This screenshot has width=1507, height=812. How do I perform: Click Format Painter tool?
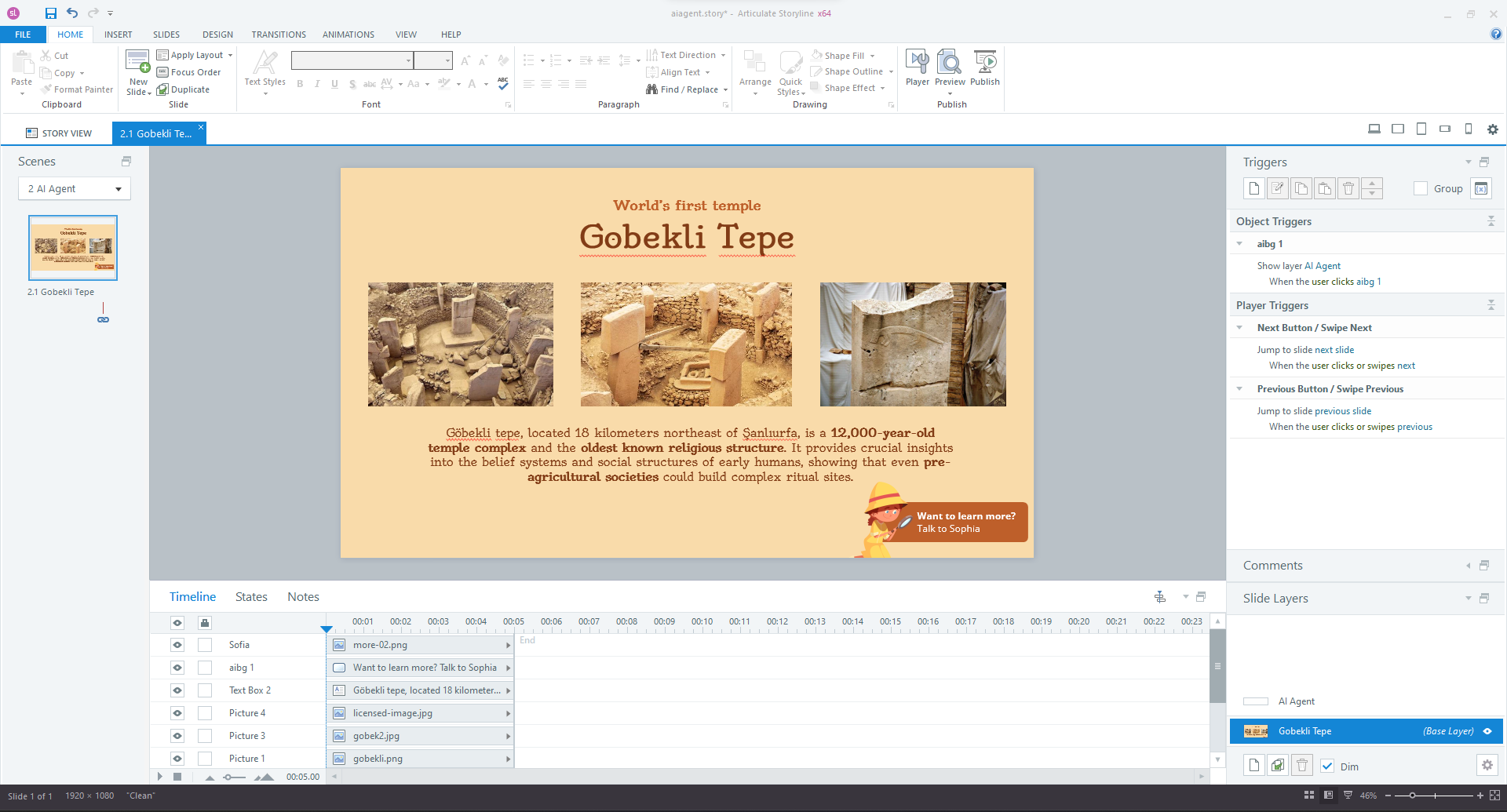77,89
